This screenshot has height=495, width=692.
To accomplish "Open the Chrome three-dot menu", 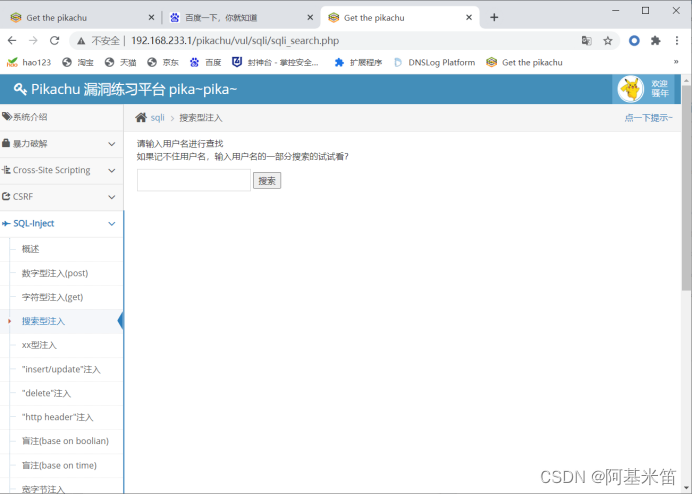I will (x=677, y=41).
